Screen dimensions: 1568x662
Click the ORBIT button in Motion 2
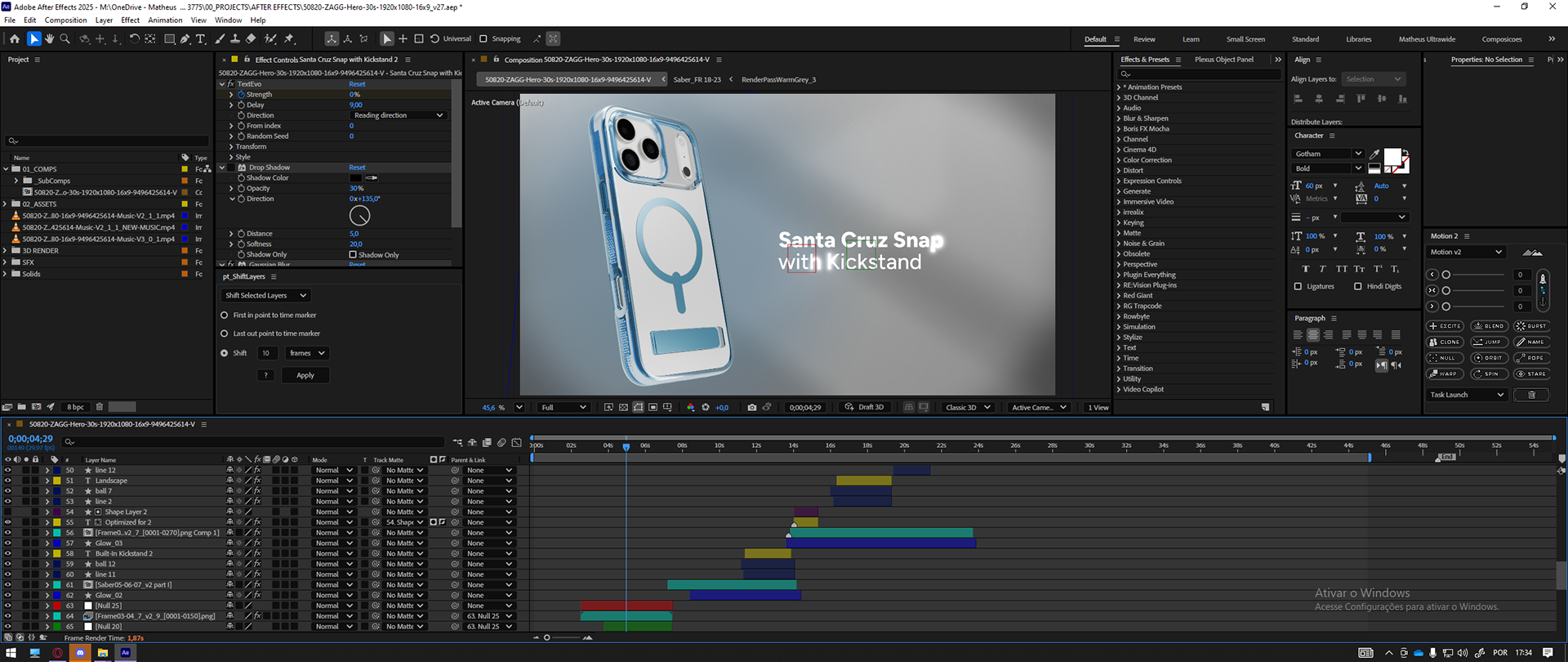point(1489,358)
